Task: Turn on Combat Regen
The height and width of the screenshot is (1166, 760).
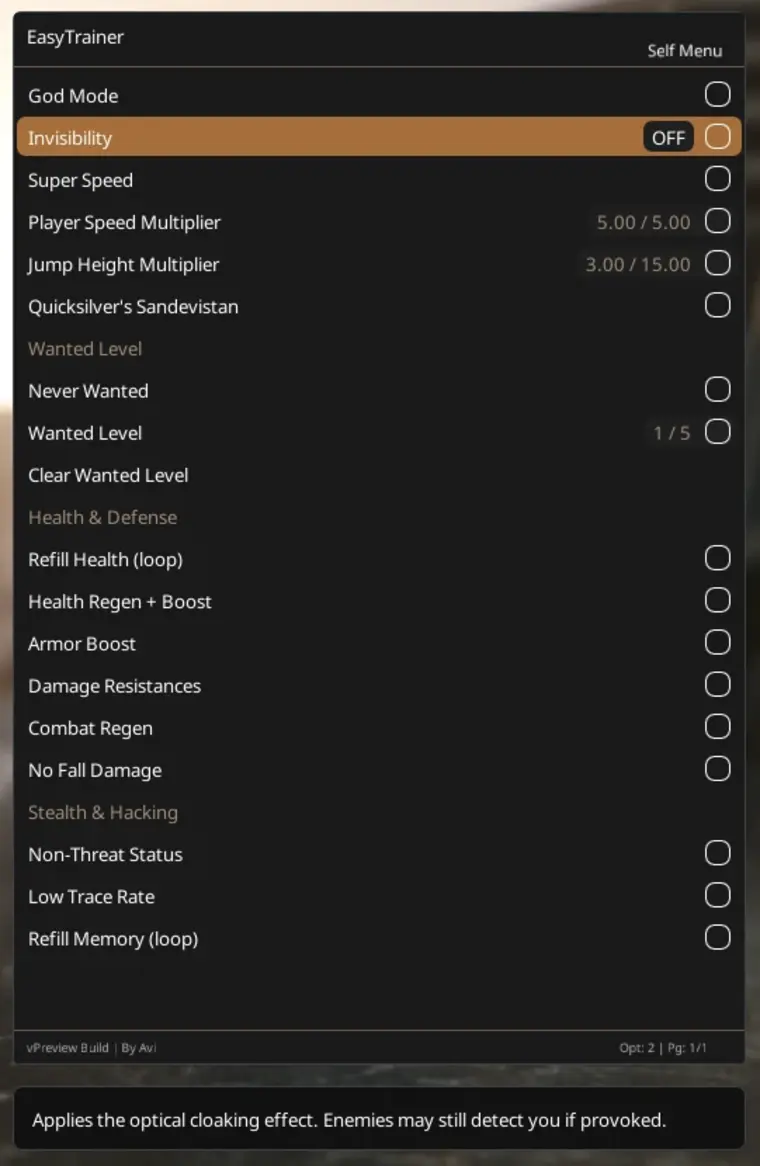Action: click(x=717, y=726)
